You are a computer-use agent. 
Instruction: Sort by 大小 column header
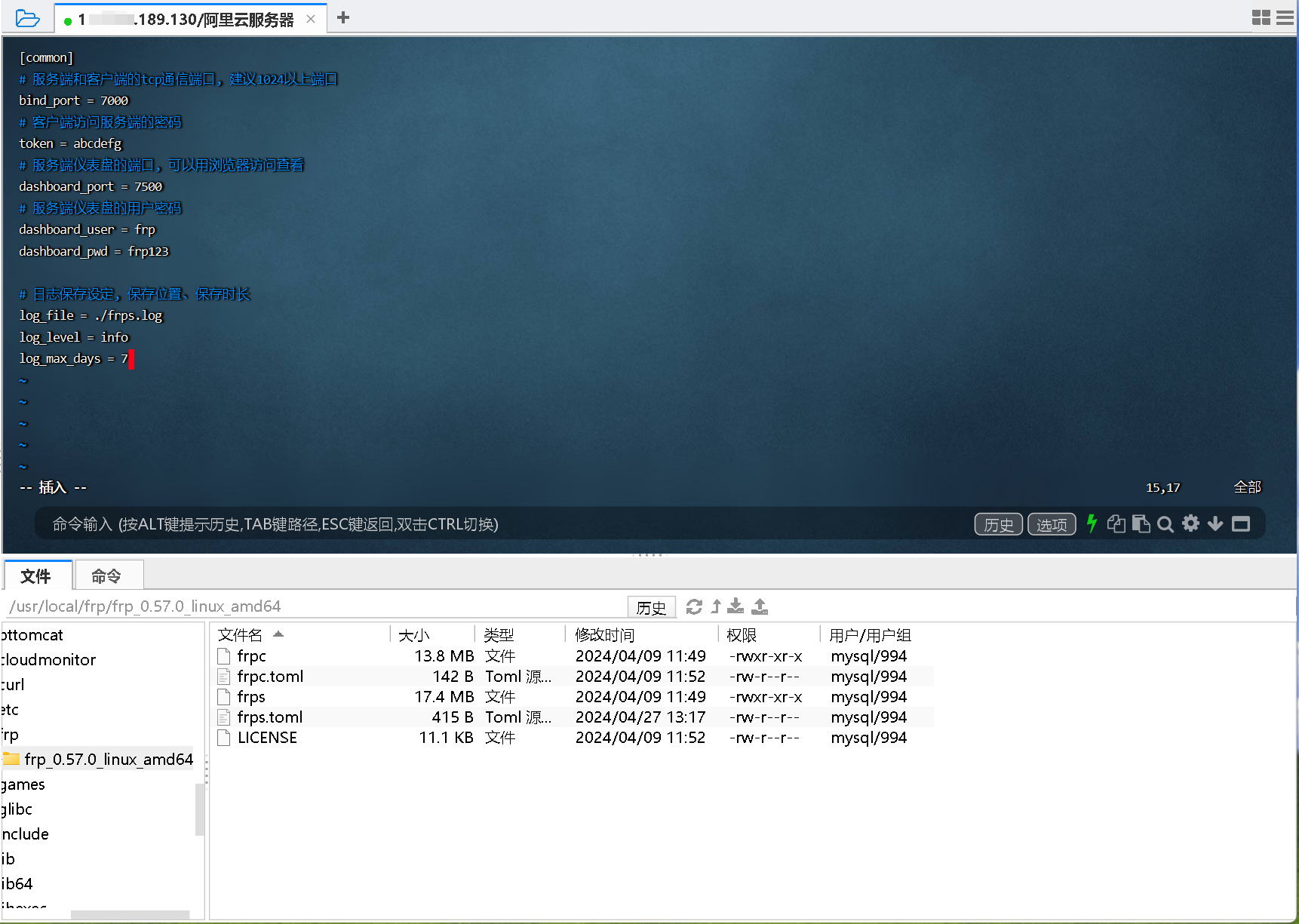tap(433, 635)
